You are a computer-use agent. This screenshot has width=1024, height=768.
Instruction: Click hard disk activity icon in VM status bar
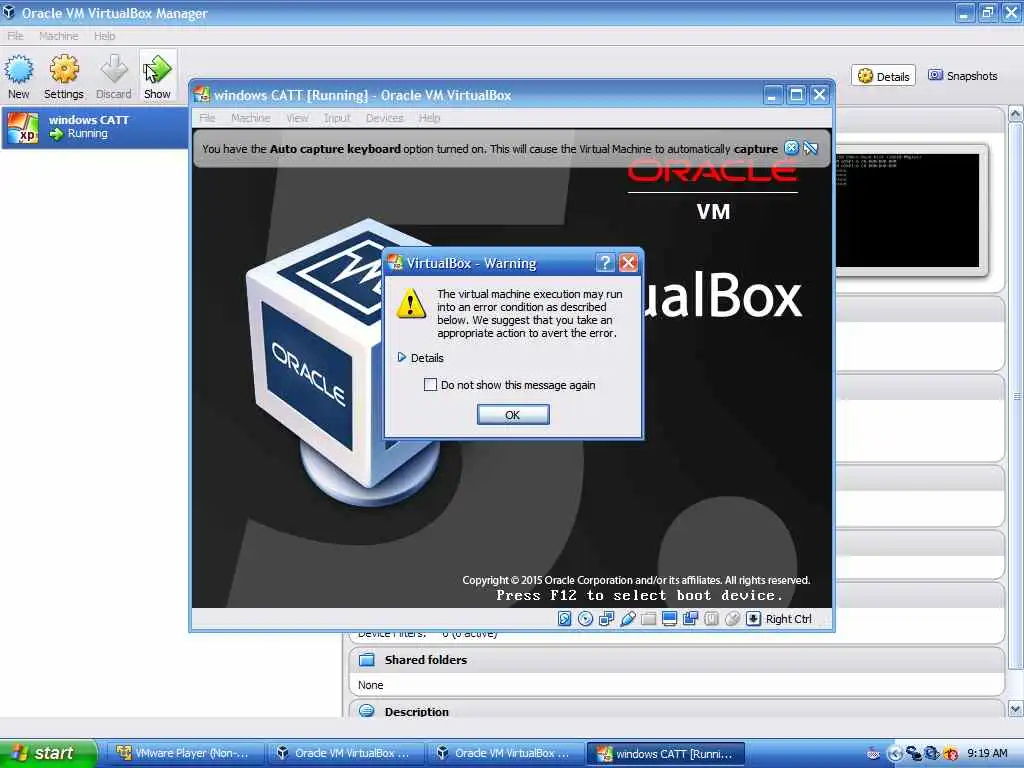click(x=565, y=618)
